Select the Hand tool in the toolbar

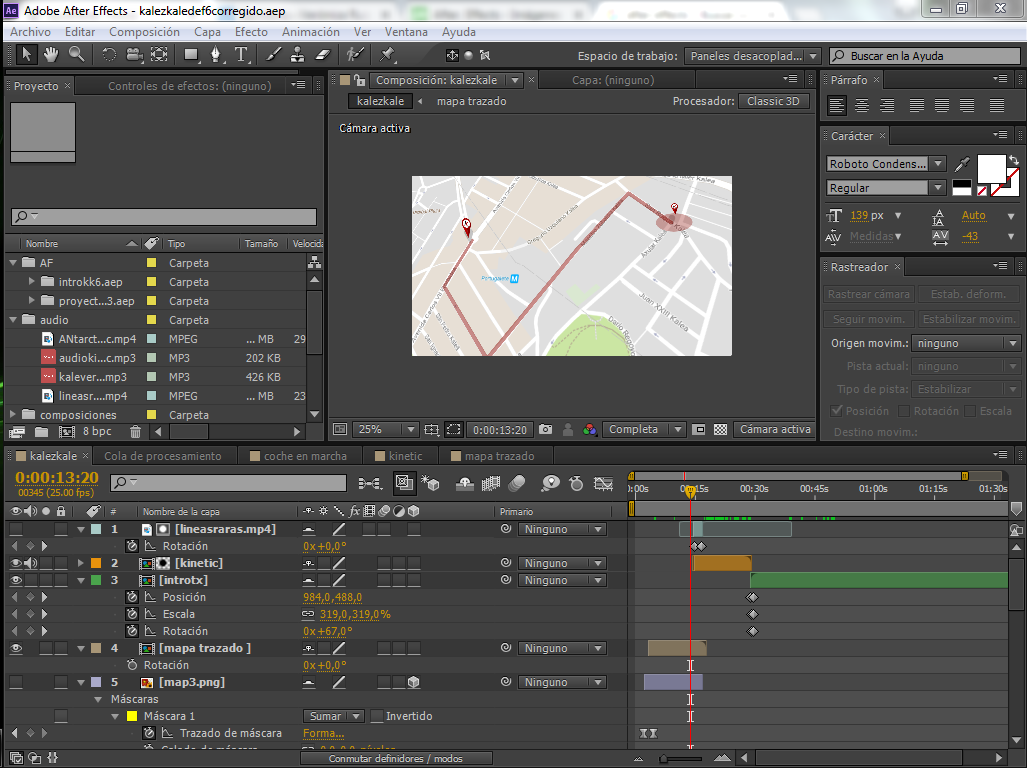(x=50, y=55)
